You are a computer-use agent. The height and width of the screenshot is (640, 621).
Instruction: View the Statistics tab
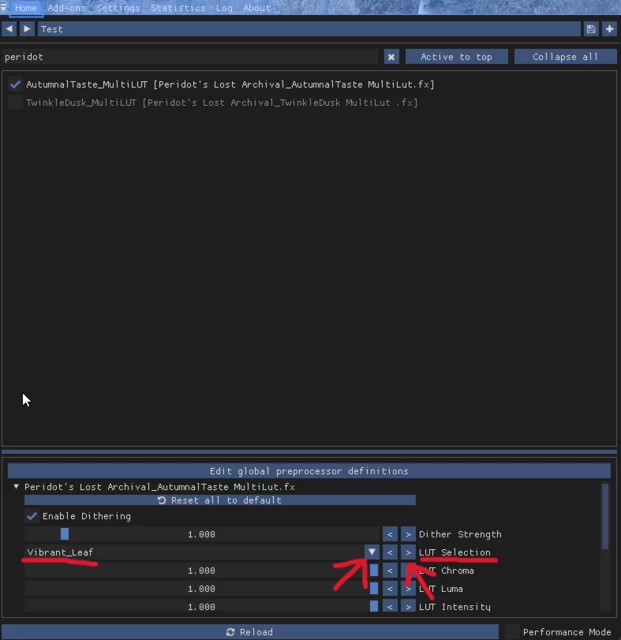point(178,8)
